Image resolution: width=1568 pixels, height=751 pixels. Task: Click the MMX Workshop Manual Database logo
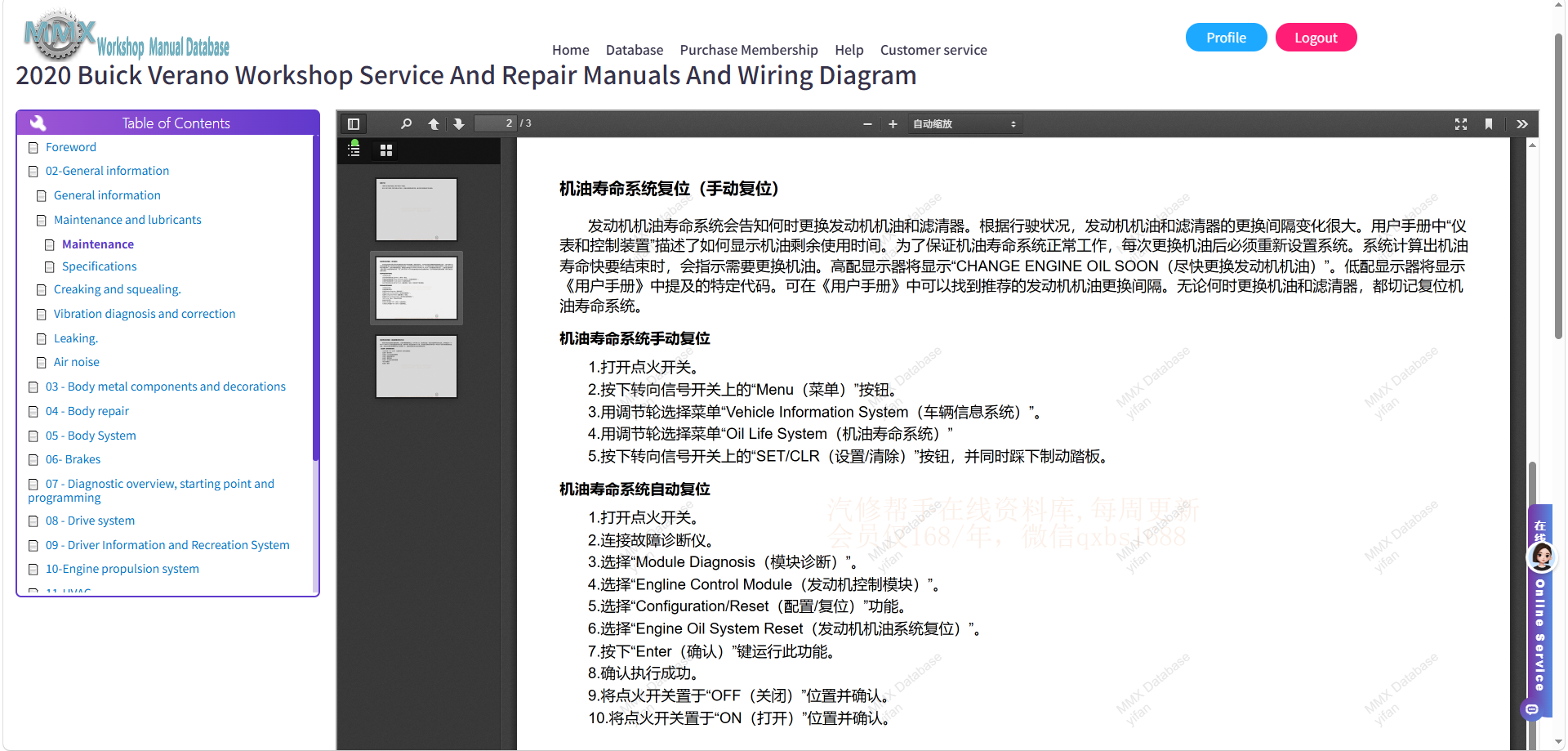click(x=127, y=35)
